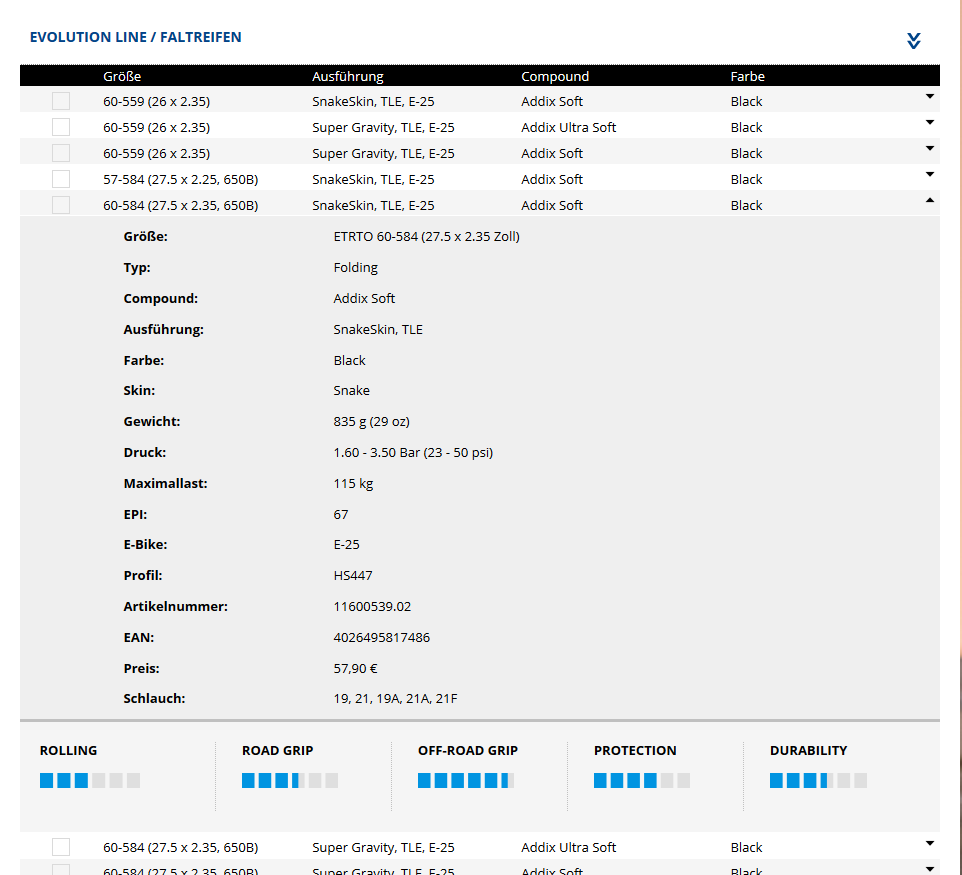
Task: Collapse the open 60-584 SnakeSkin details arrow
Action: pyautogui.click(x=929, y=201)
